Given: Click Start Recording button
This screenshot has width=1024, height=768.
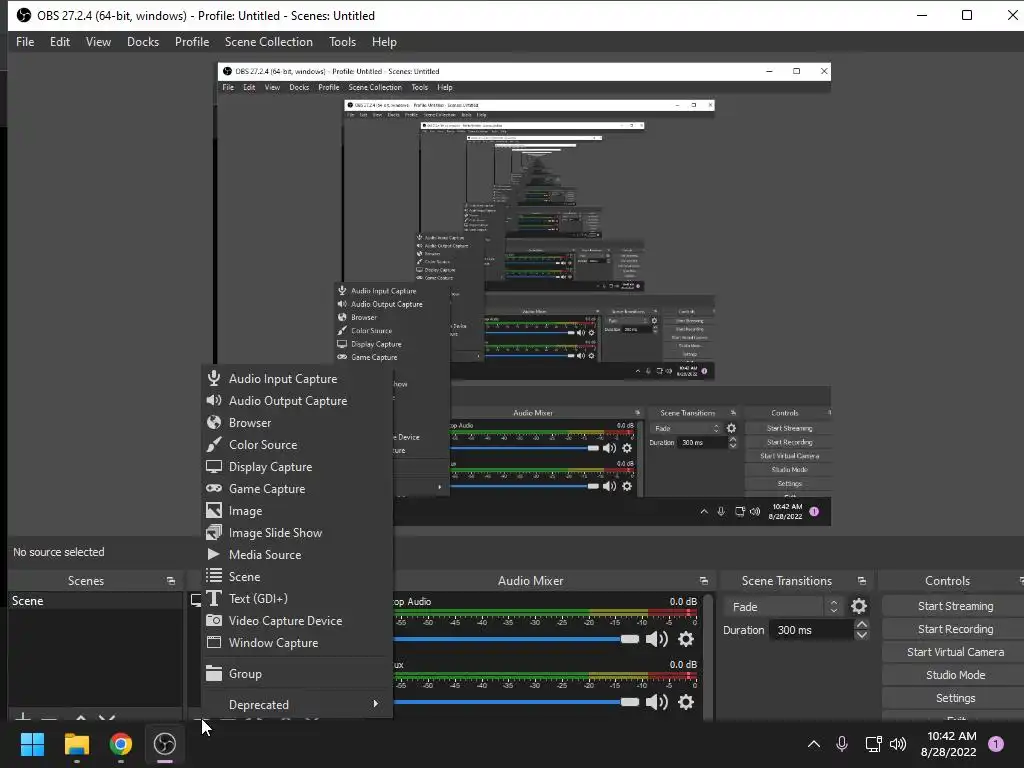Looking at the screenshot, I should point(955,629).
